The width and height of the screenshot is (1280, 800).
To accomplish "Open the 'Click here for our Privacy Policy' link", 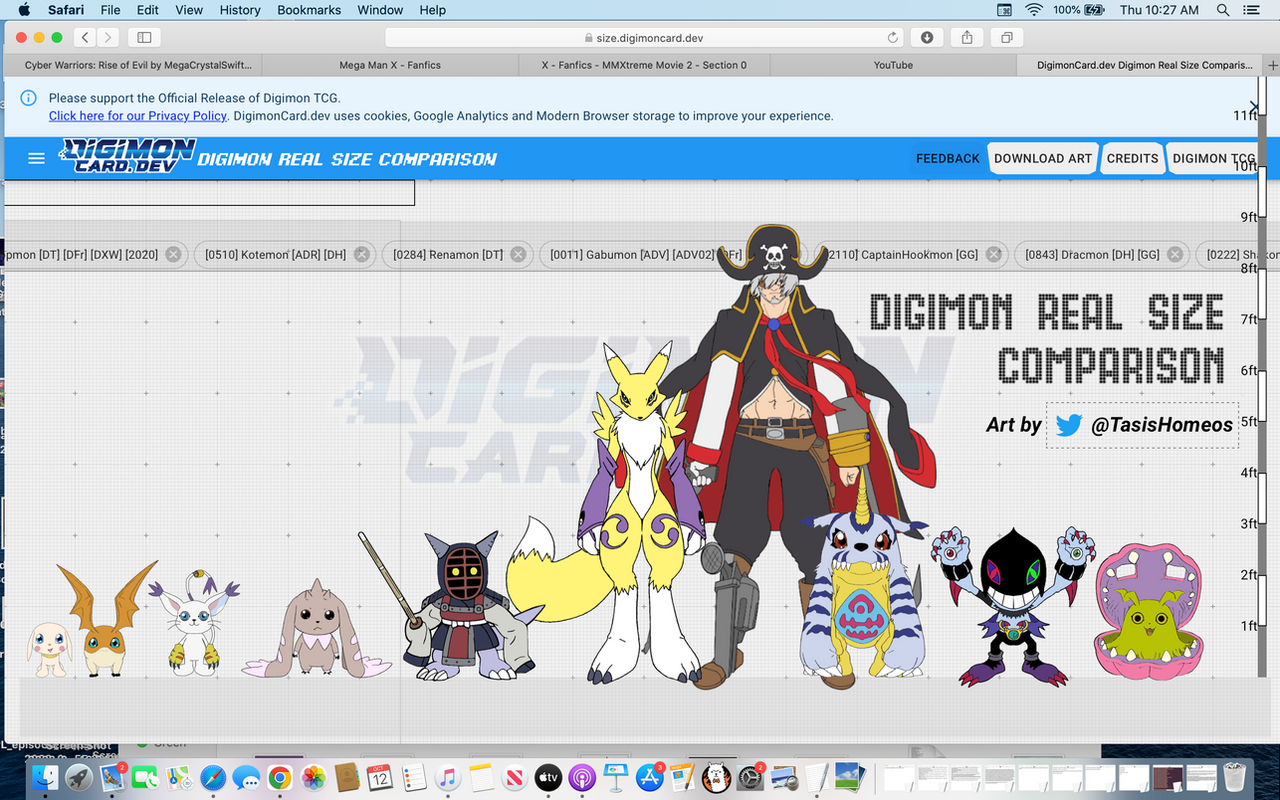I will click(x=138, y=116).
